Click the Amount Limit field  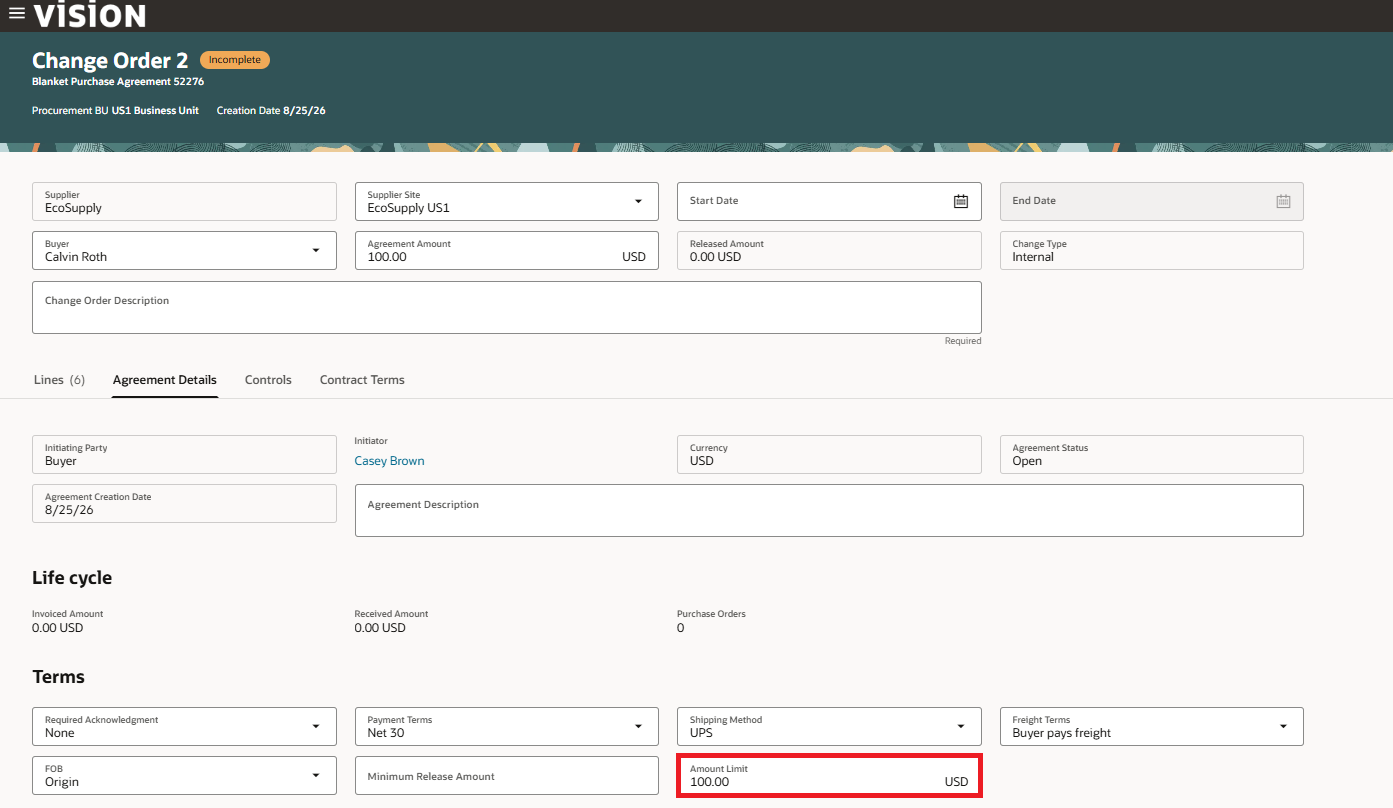pyautogui.click(x=829, y=775)
